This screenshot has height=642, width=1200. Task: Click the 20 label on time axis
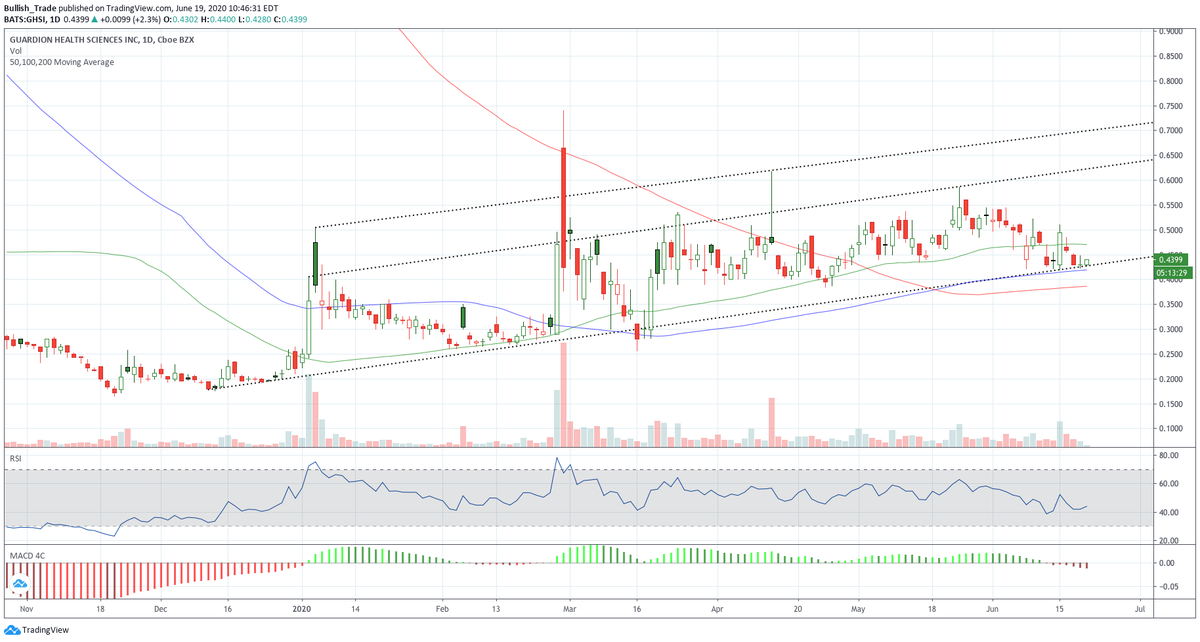797,607
